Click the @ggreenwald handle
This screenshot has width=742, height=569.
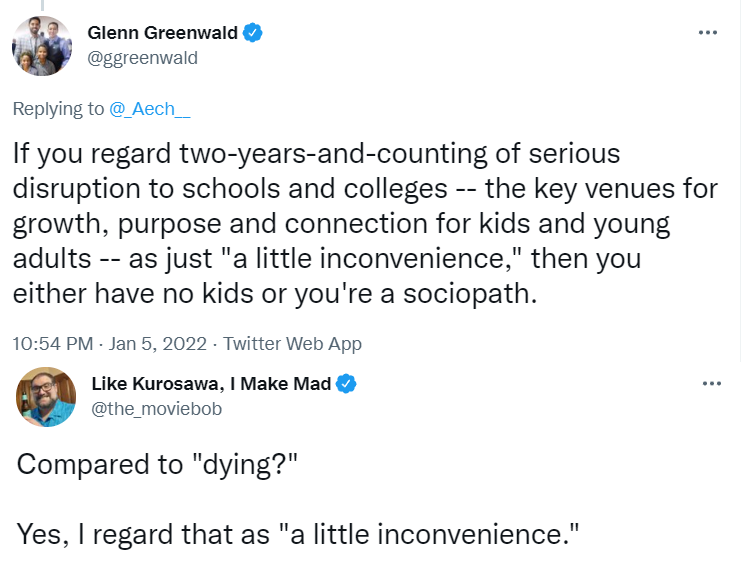[x=142, y=58]
